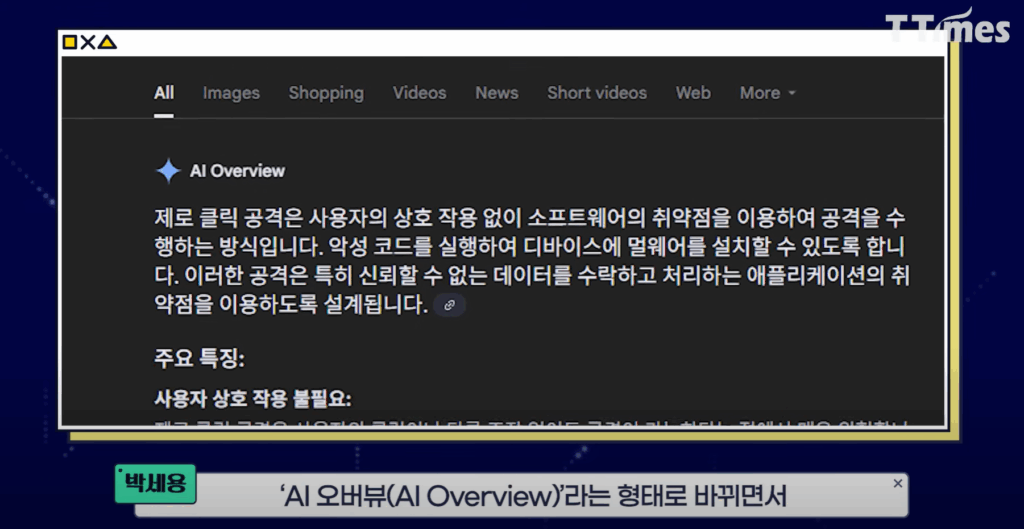This screenshot has width=1024, height=529.
Task: Expand the More search filter dropdown
Action: [767, 93]
